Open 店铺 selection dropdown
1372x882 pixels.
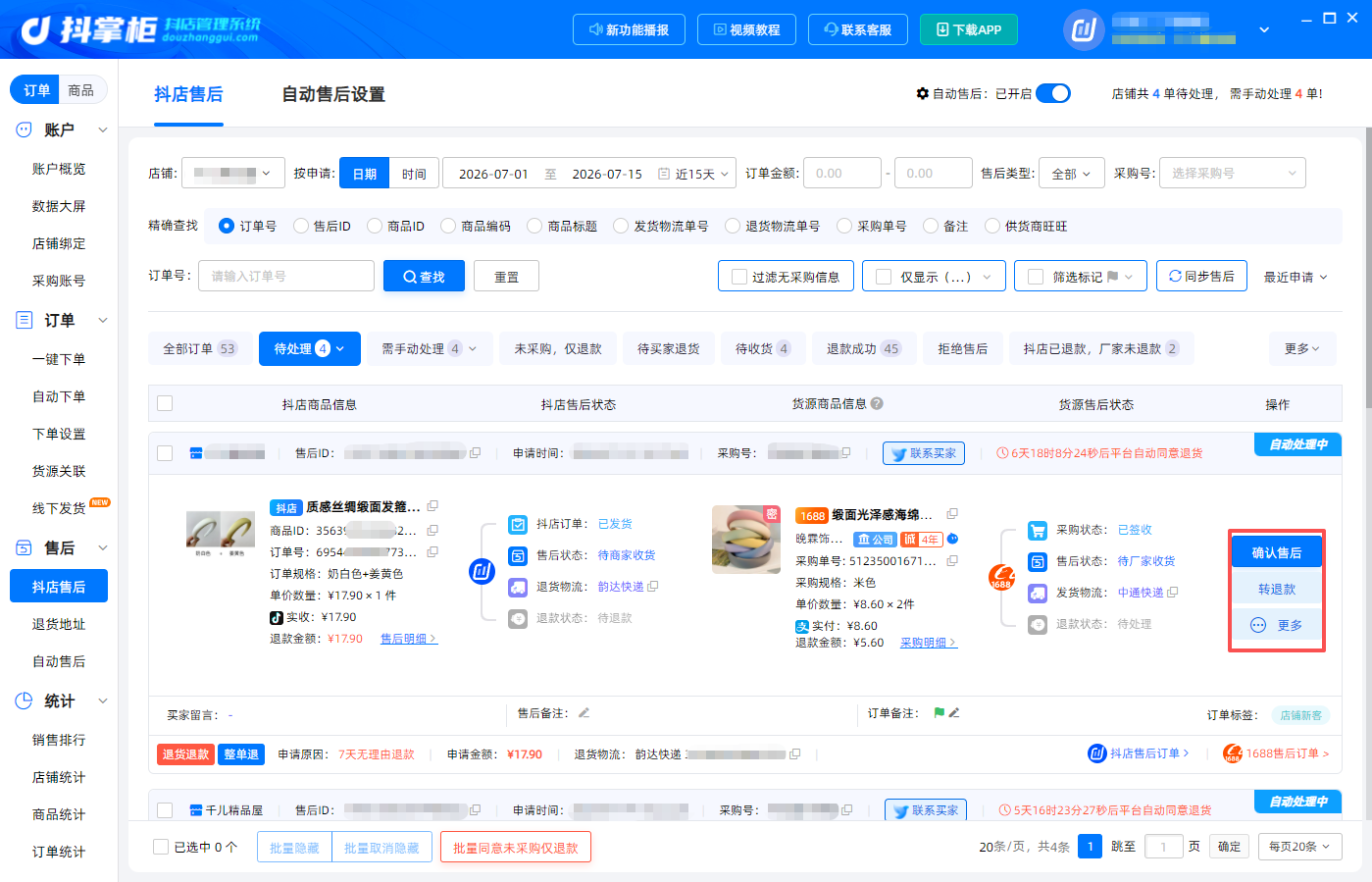[233, 174]
